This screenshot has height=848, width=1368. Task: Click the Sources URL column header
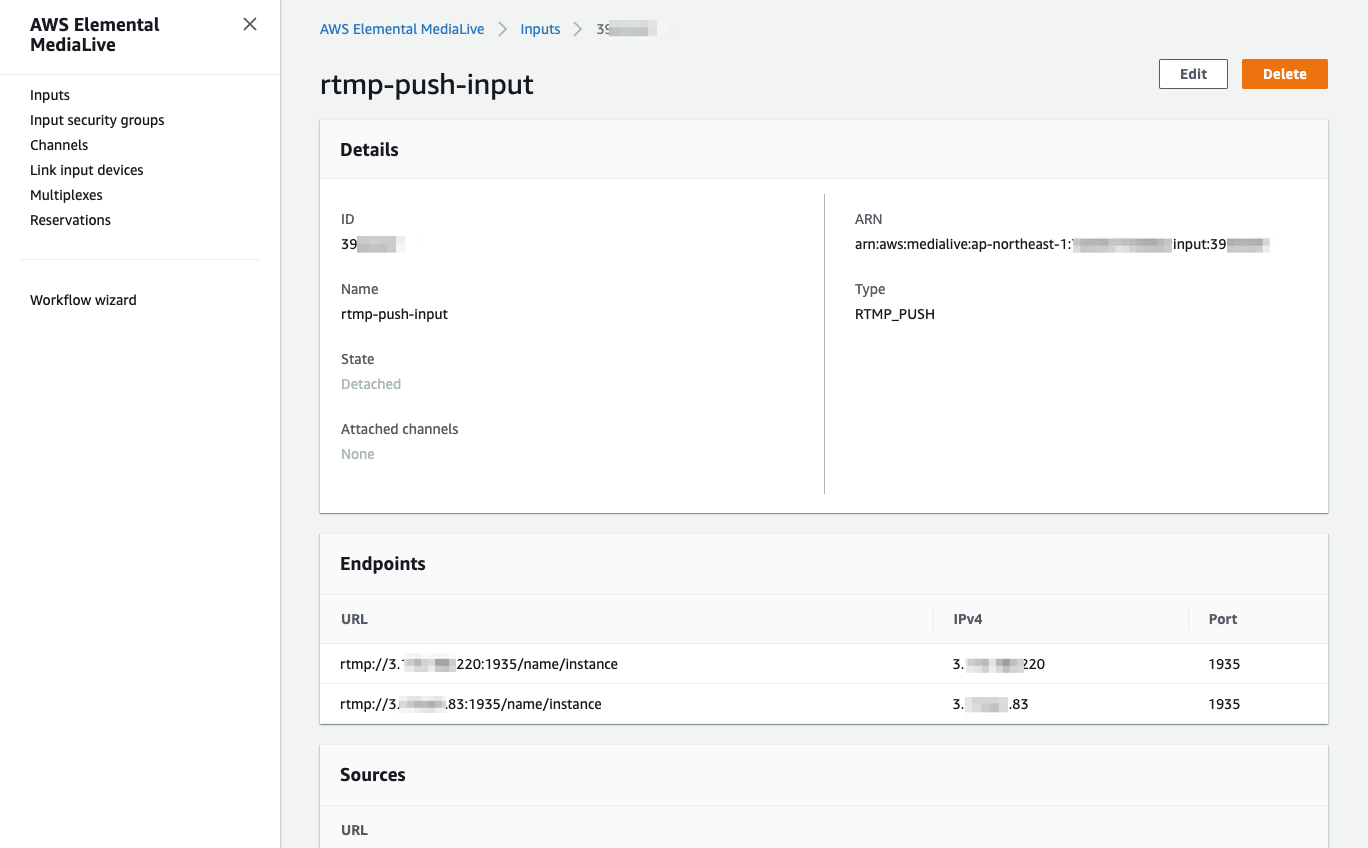point(354,830)
